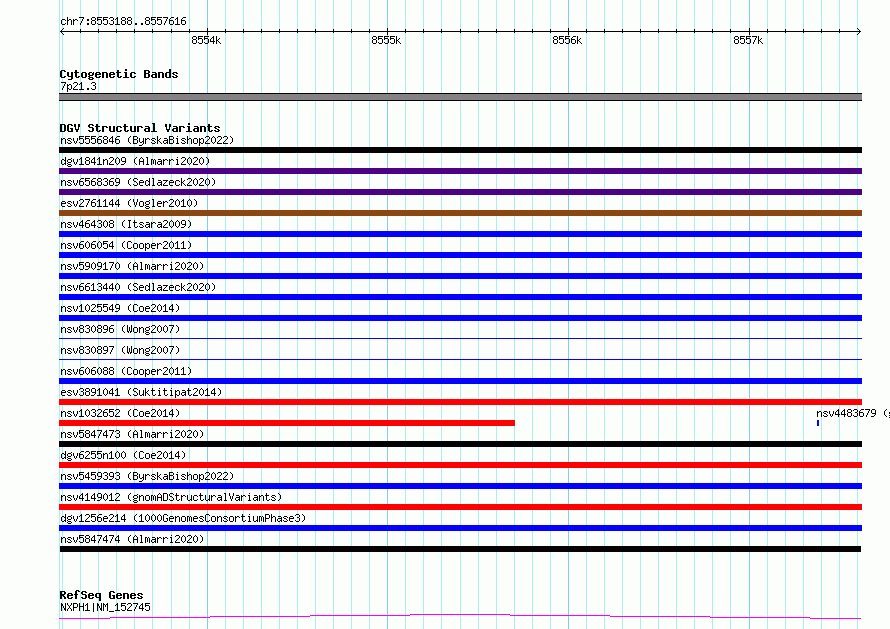Click the purple bar under dgv1841n209

pos(460,171)
